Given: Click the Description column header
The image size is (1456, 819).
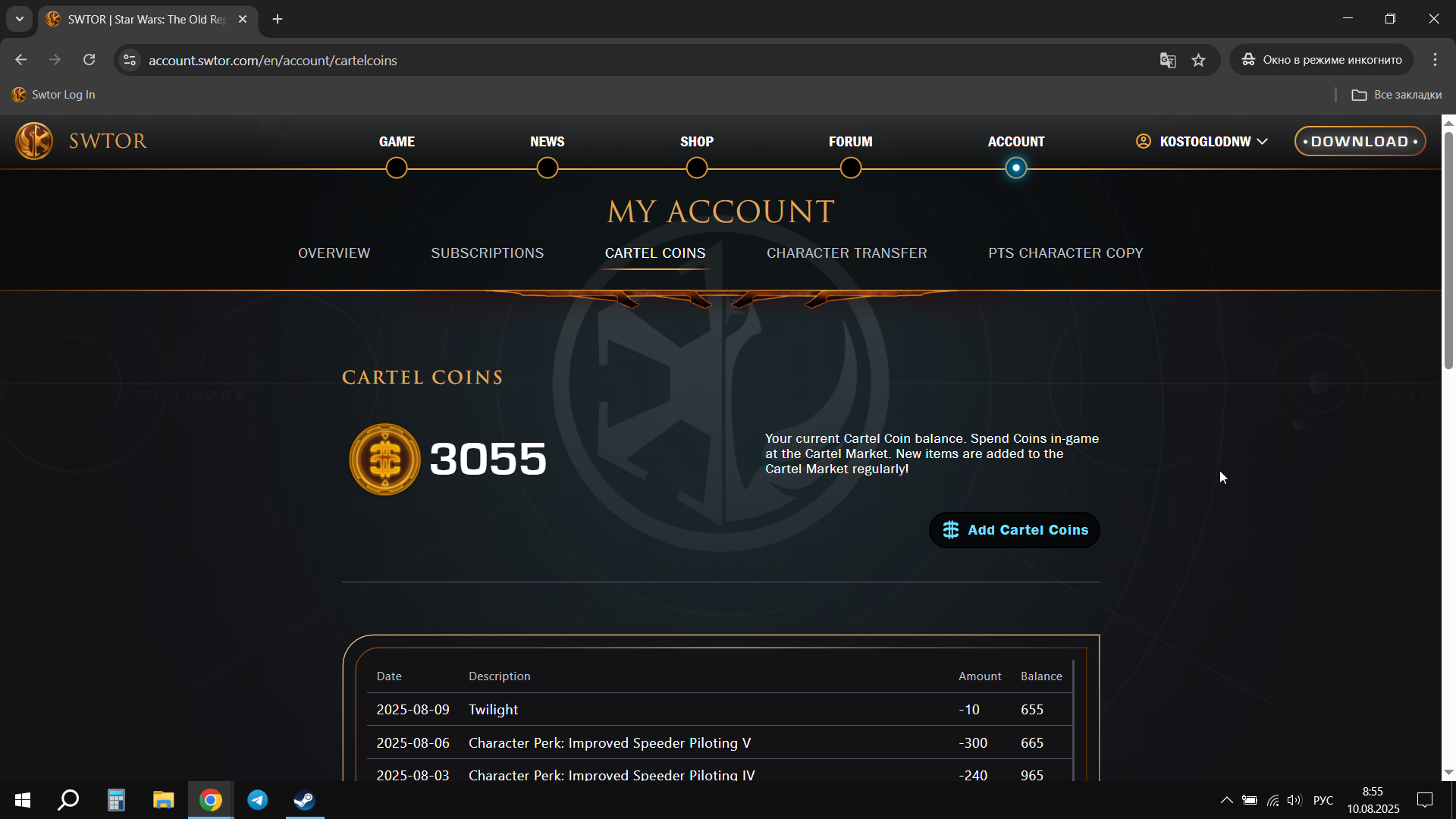Looking at the screenshot, I should 499,676.
